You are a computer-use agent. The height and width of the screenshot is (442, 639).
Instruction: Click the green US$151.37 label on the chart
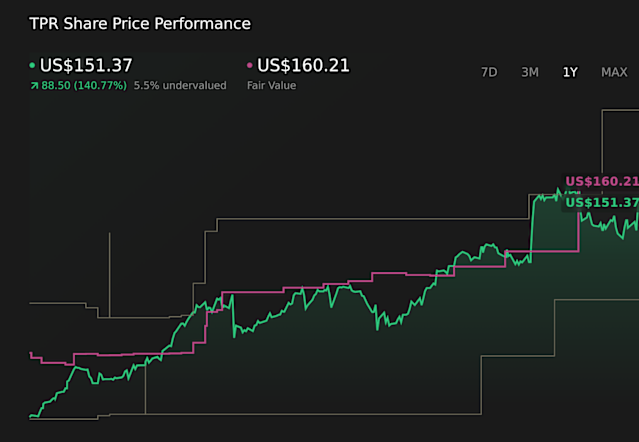coord(601,203)
